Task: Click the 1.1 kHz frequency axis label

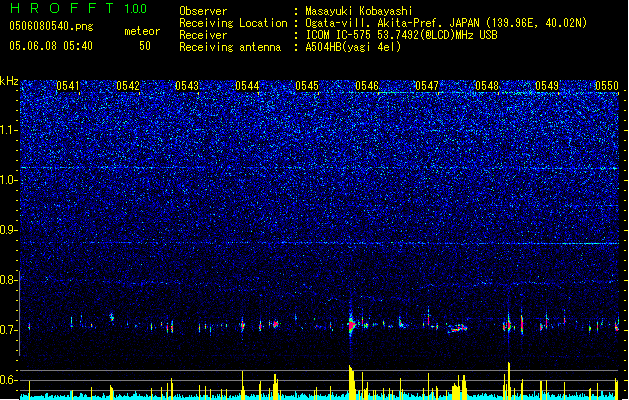Action: (x=9, y=131)
